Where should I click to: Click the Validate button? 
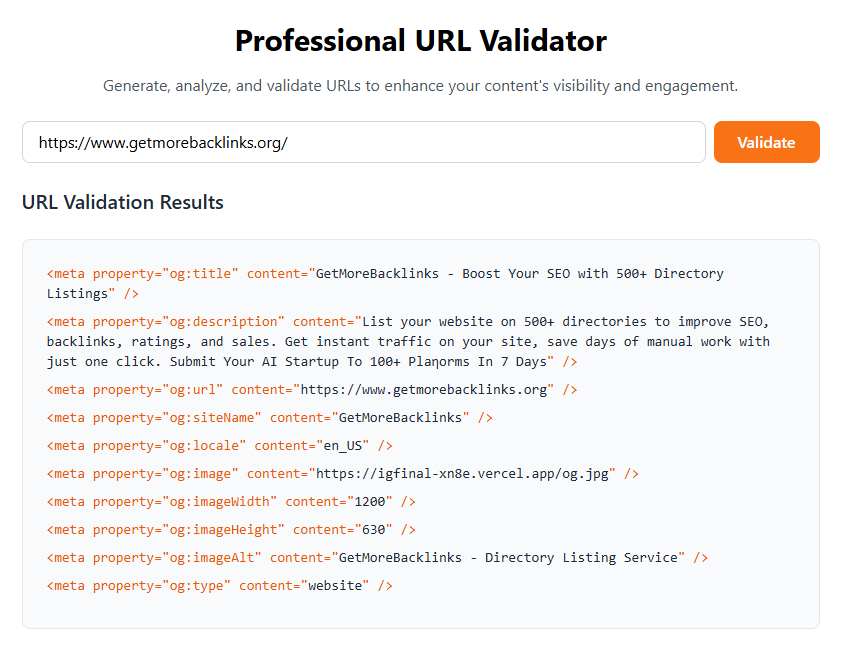(766, 142)
